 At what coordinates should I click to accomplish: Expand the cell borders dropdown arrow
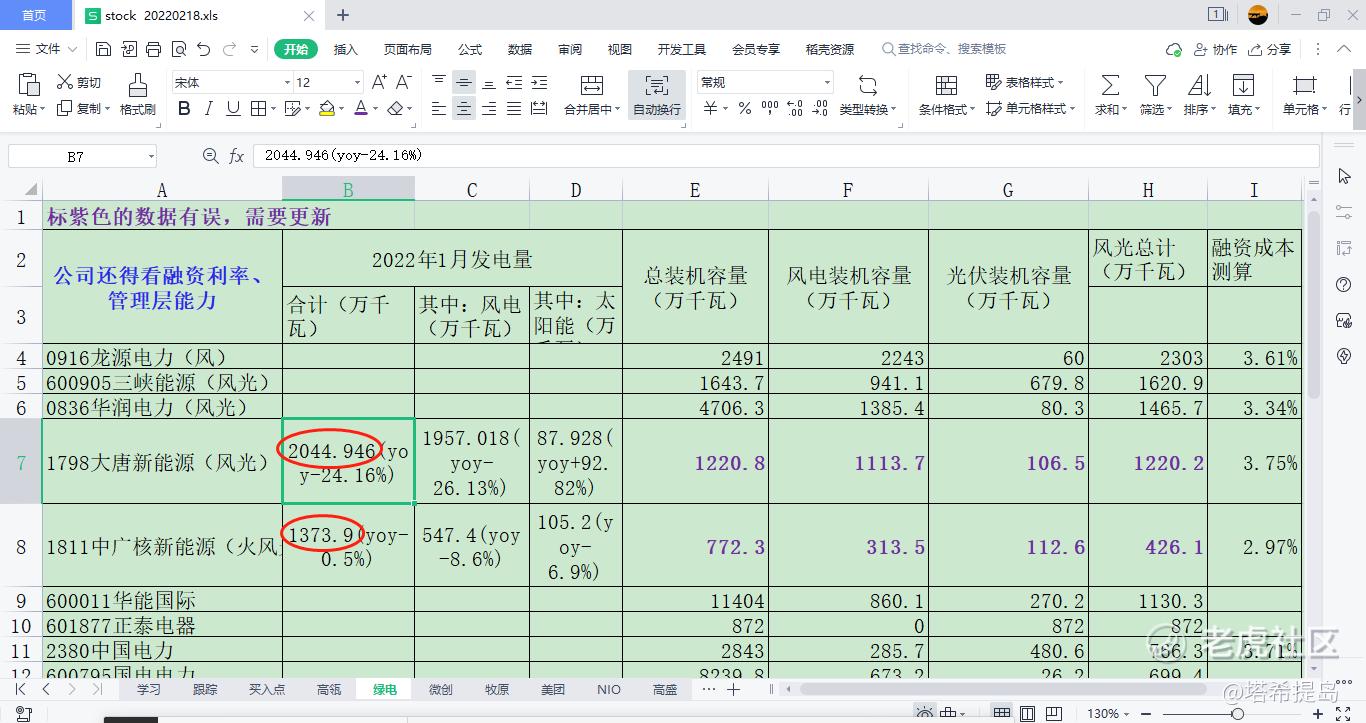click(273, 109)
